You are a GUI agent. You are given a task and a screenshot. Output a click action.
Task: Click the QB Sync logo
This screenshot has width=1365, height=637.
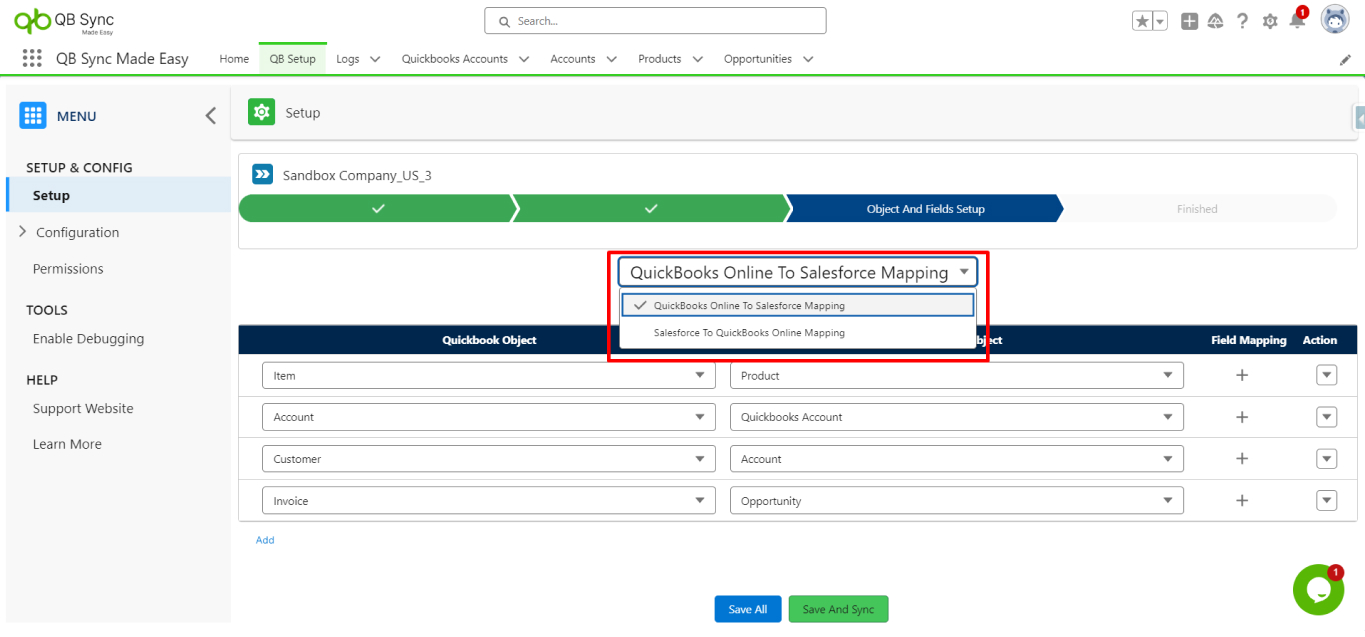[x=66, y=20]
